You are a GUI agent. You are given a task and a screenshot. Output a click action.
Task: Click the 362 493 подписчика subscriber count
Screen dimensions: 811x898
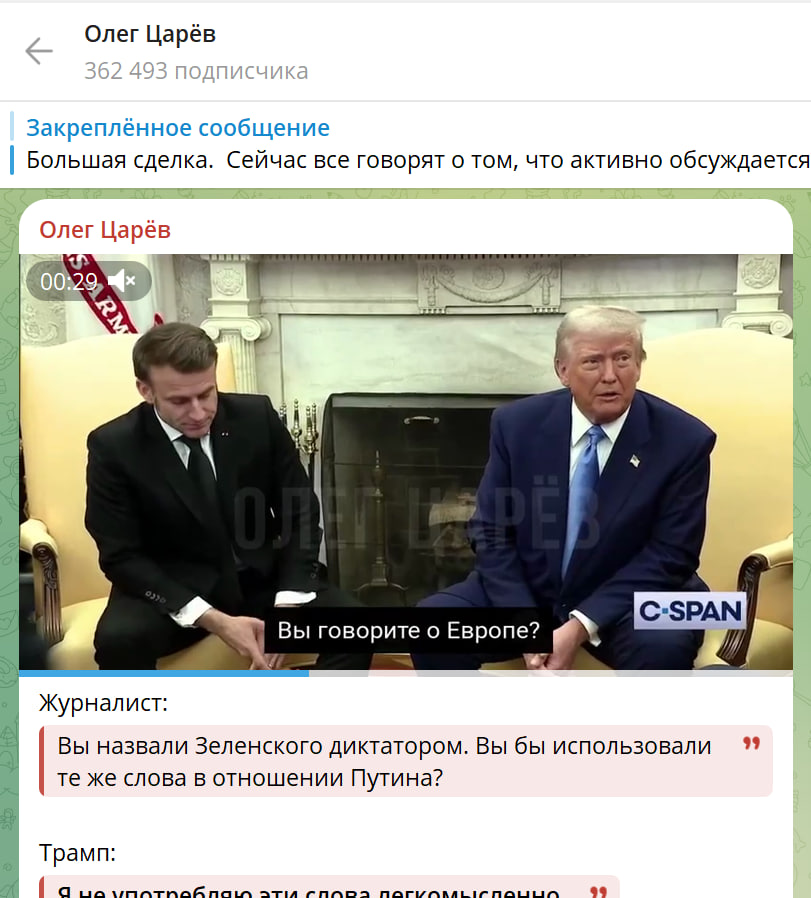[x=196, y=71]
